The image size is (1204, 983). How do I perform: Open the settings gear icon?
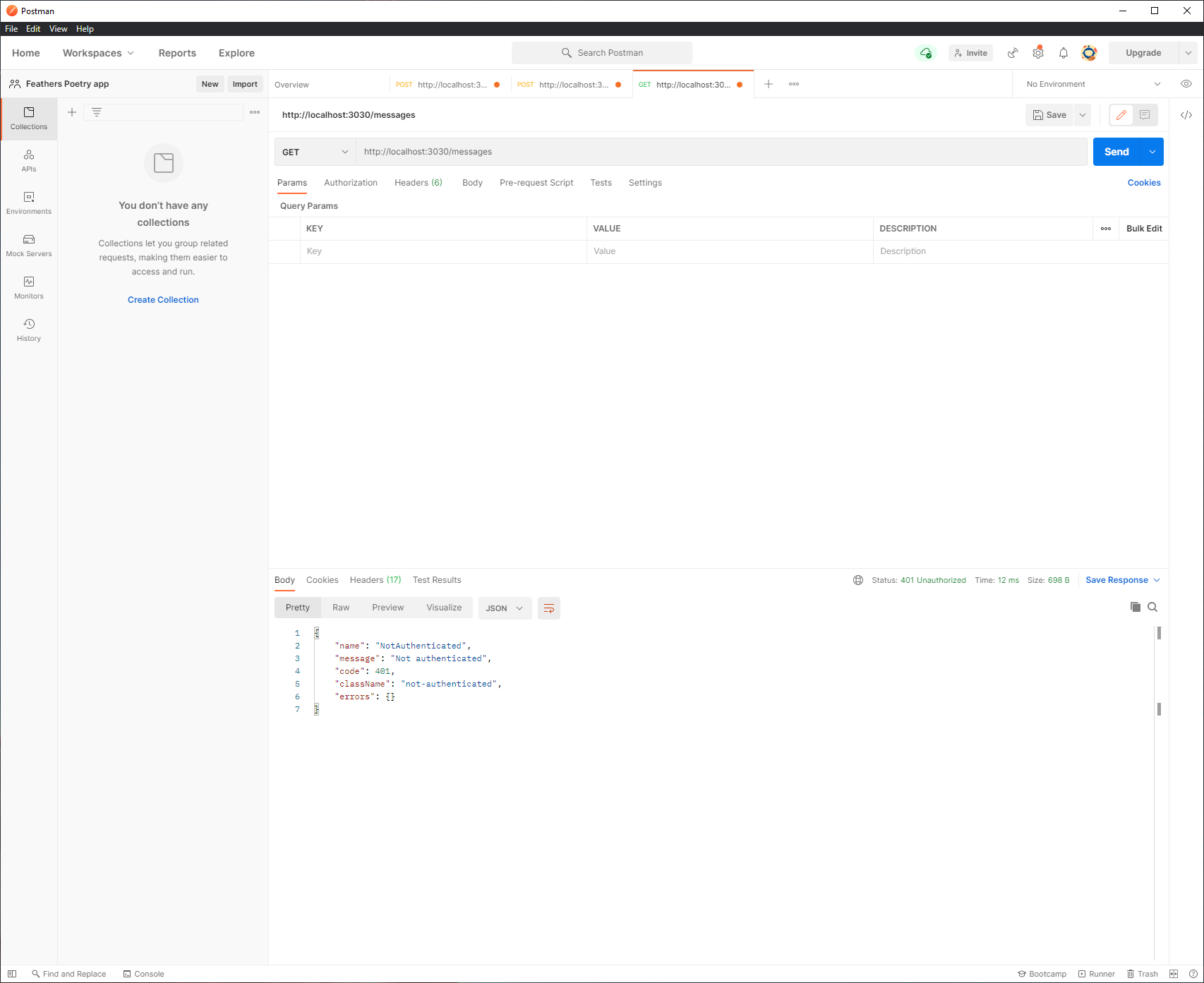click(x=1038, y=53)
